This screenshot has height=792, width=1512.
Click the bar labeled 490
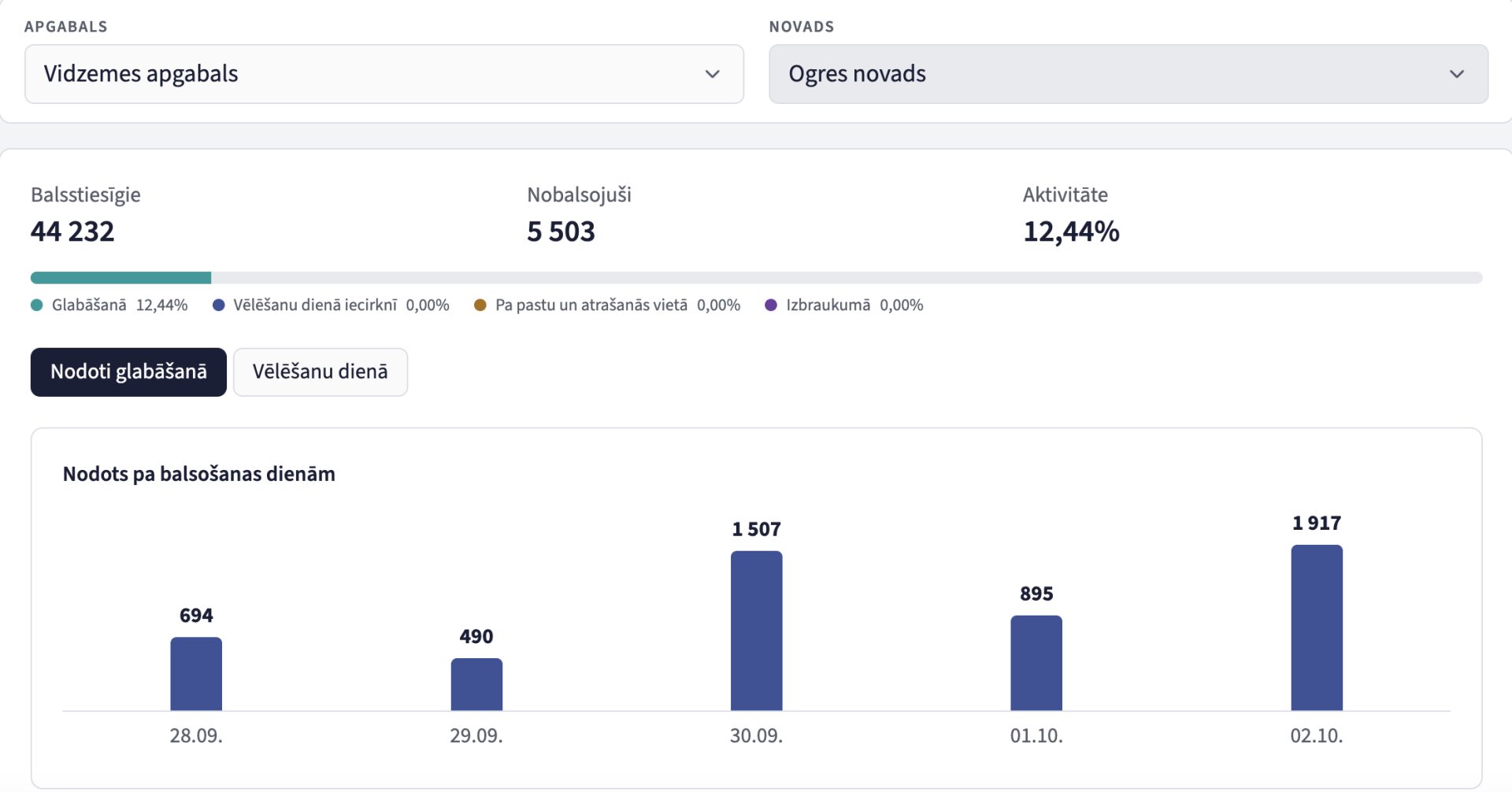click(476, 684)
